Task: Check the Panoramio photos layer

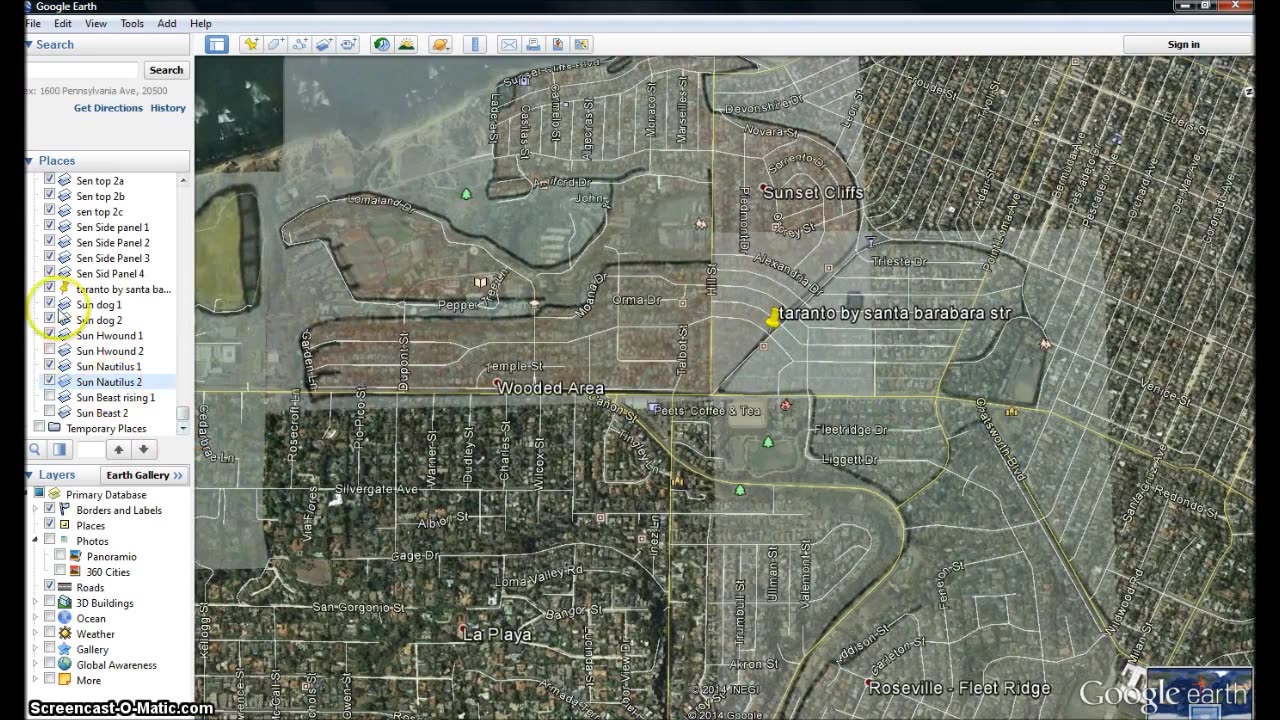Action: click(60, 556)
